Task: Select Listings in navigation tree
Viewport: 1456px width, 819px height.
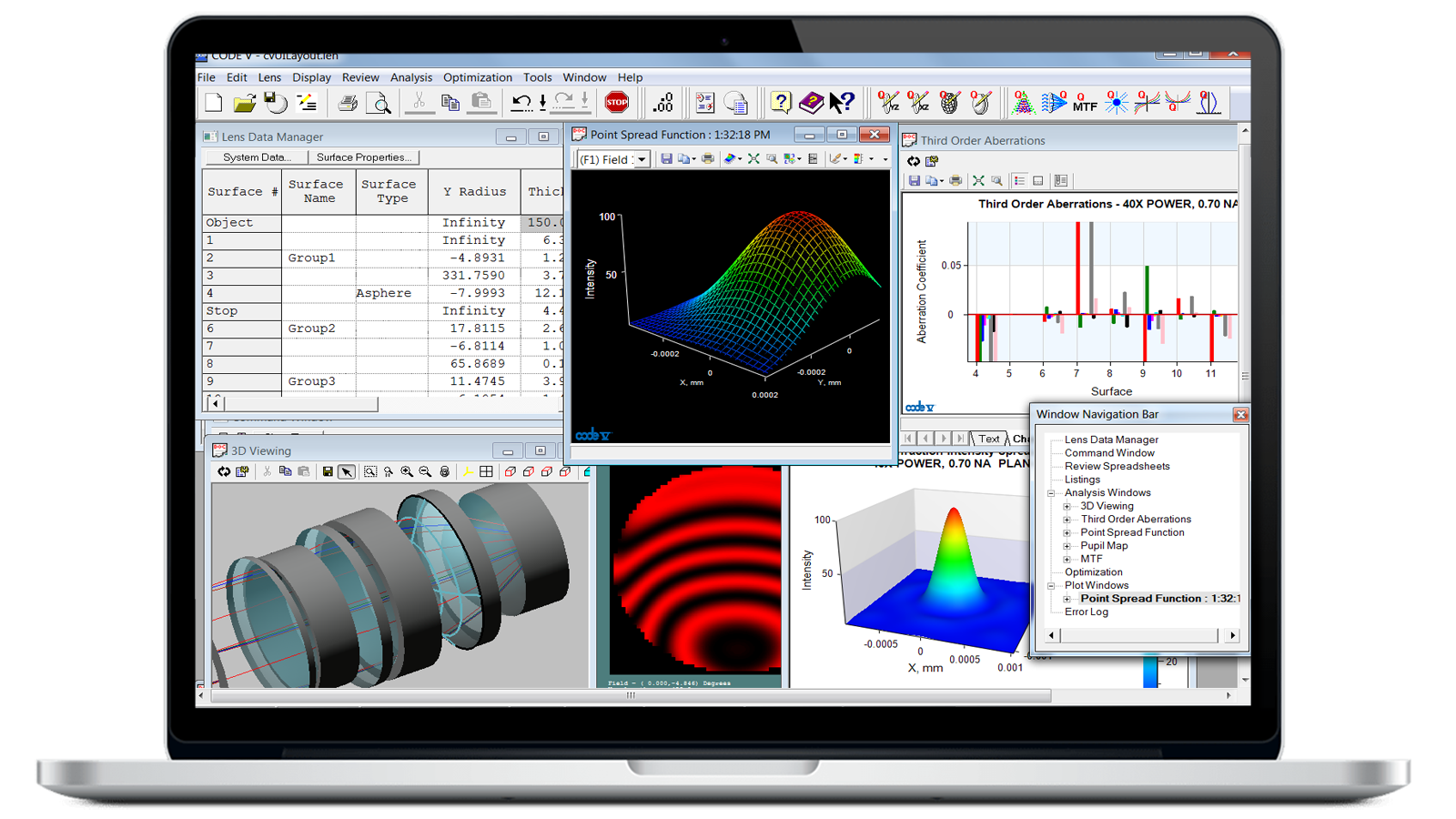Action: (1082, 480)
